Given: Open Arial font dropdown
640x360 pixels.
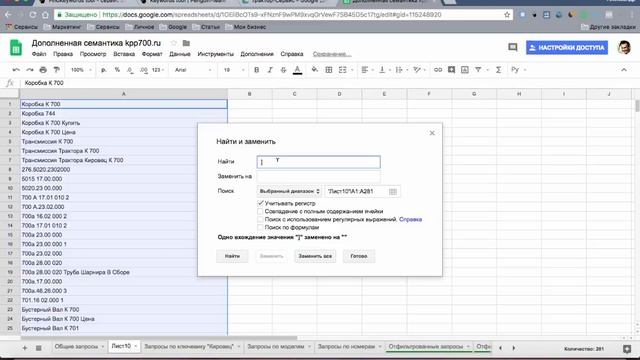Looking at the screenshot, I should pyautogui.click(x=193, y=70).
